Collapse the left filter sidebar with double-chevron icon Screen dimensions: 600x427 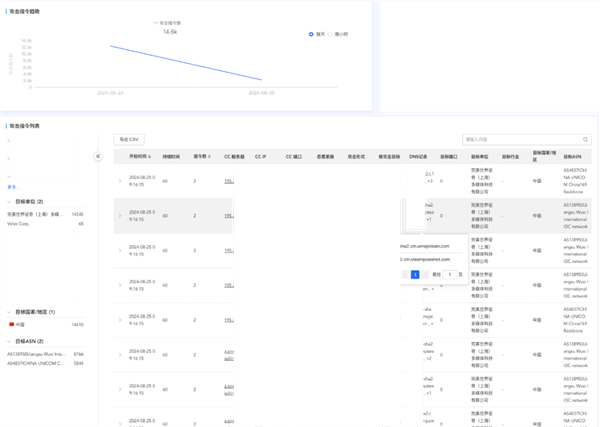pos(98,156)
